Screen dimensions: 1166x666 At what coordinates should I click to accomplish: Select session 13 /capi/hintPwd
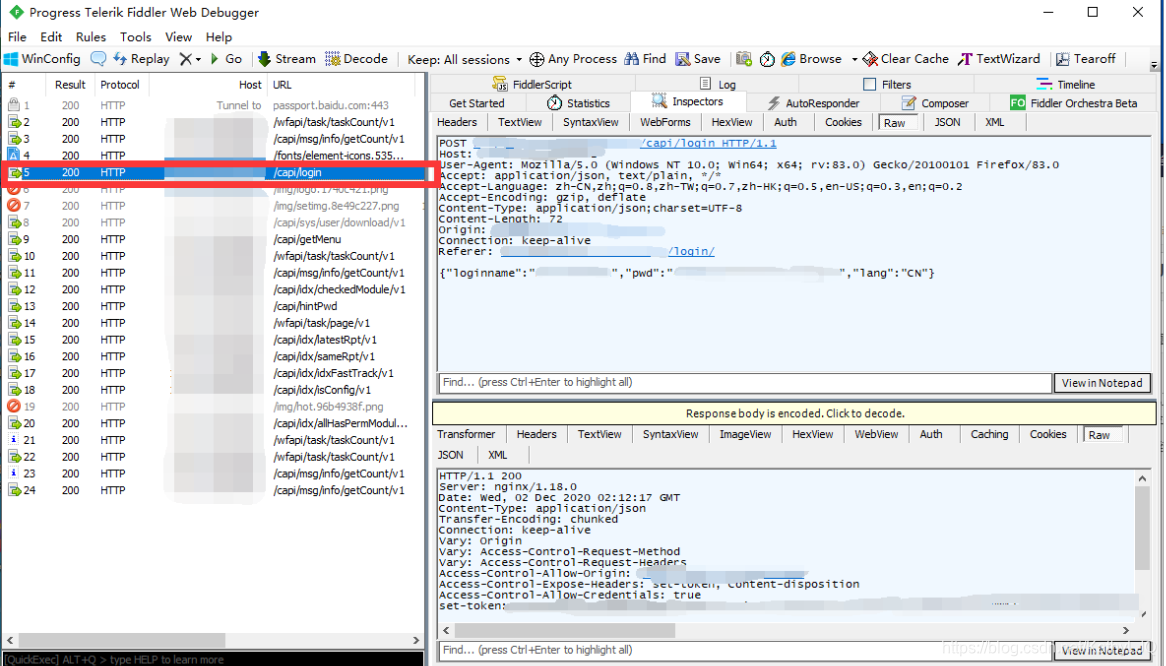[213, 306]
